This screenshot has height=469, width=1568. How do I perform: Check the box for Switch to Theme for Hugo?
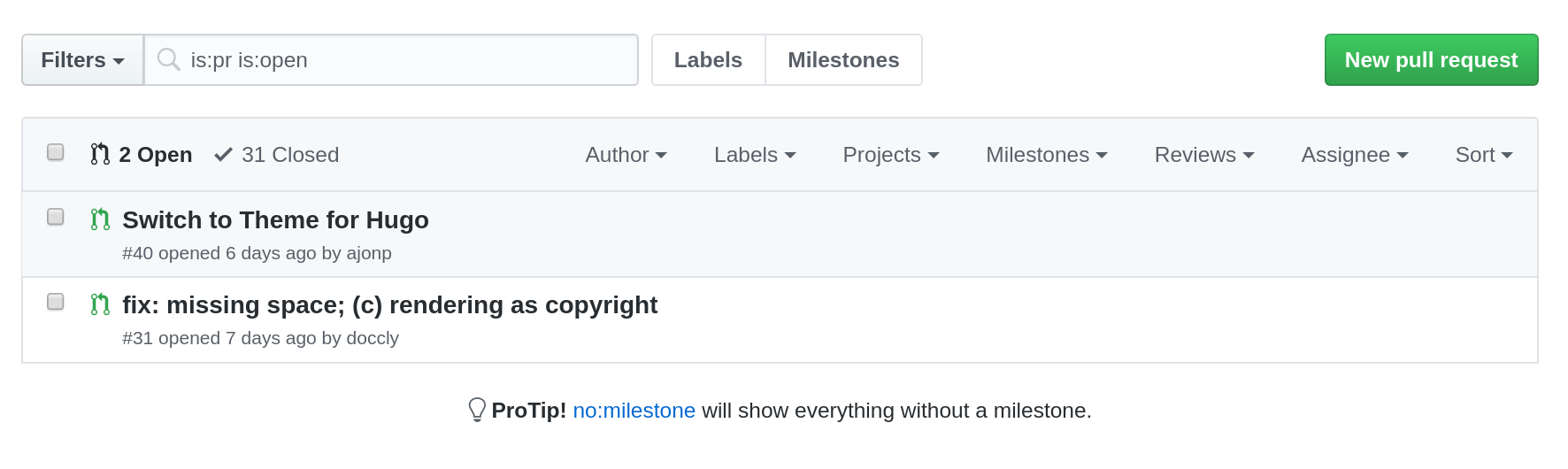(x=56, y=217)
